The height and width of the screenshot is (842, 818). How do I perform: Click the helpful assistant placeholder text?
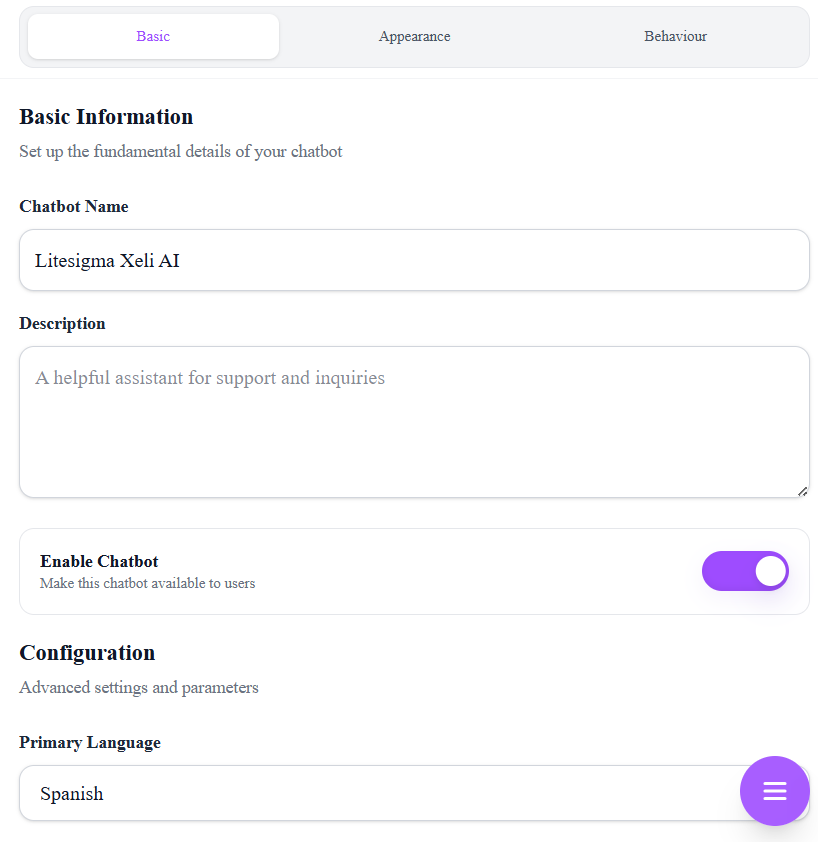pyautogui.click(x=208, y=378)
